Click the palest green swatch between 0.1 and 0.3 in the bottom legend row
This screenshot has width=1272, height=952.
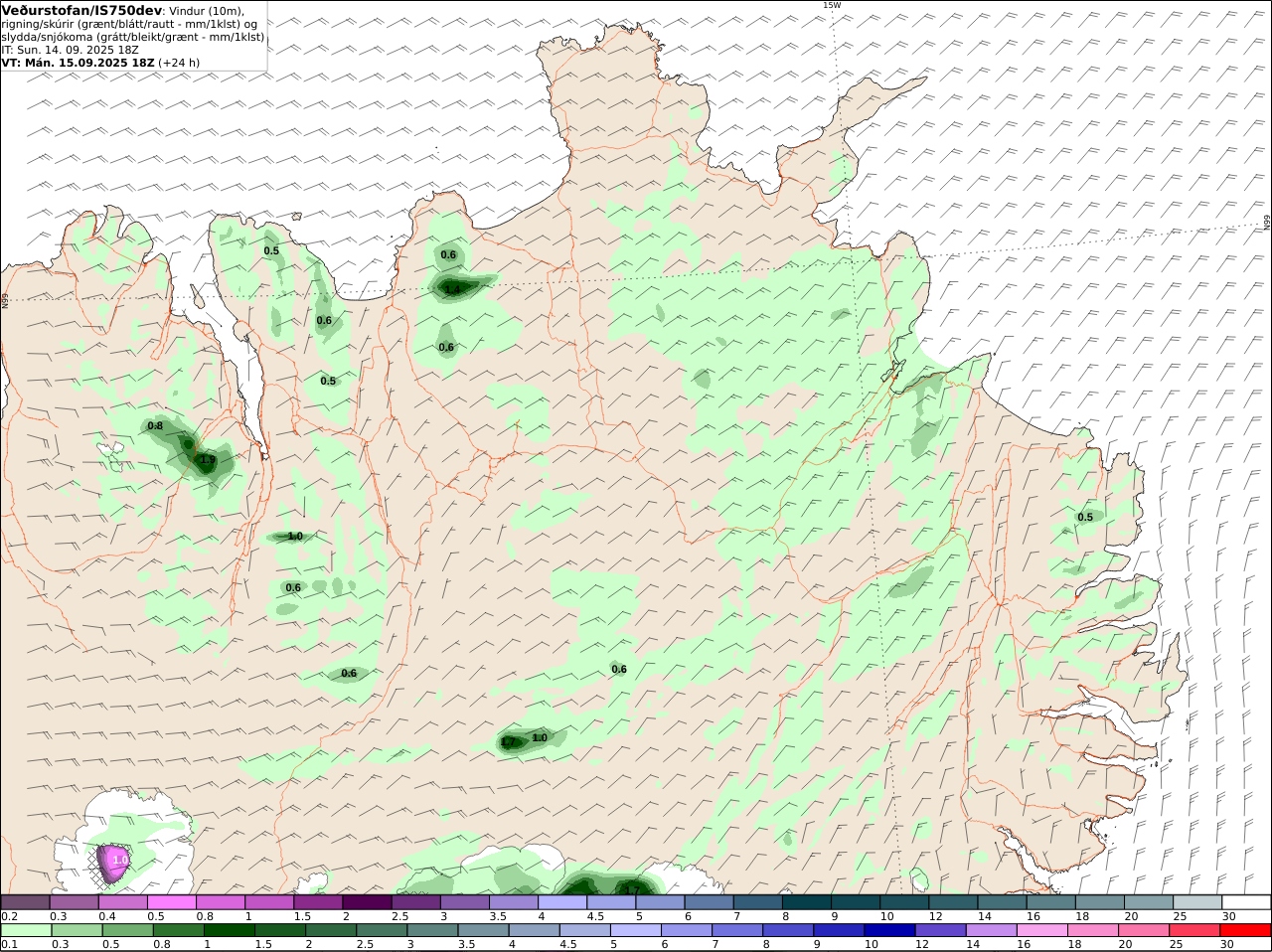tap(25, 930)
